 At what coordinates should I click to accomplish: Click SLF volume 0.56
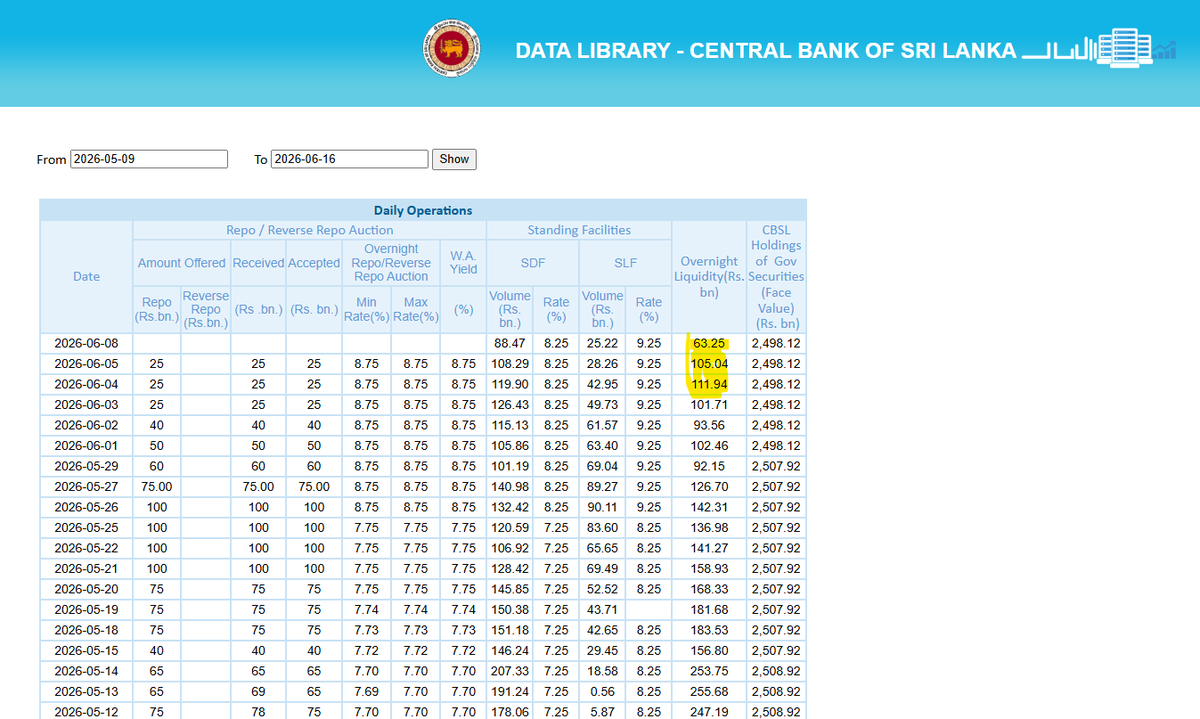pos(602,692)
